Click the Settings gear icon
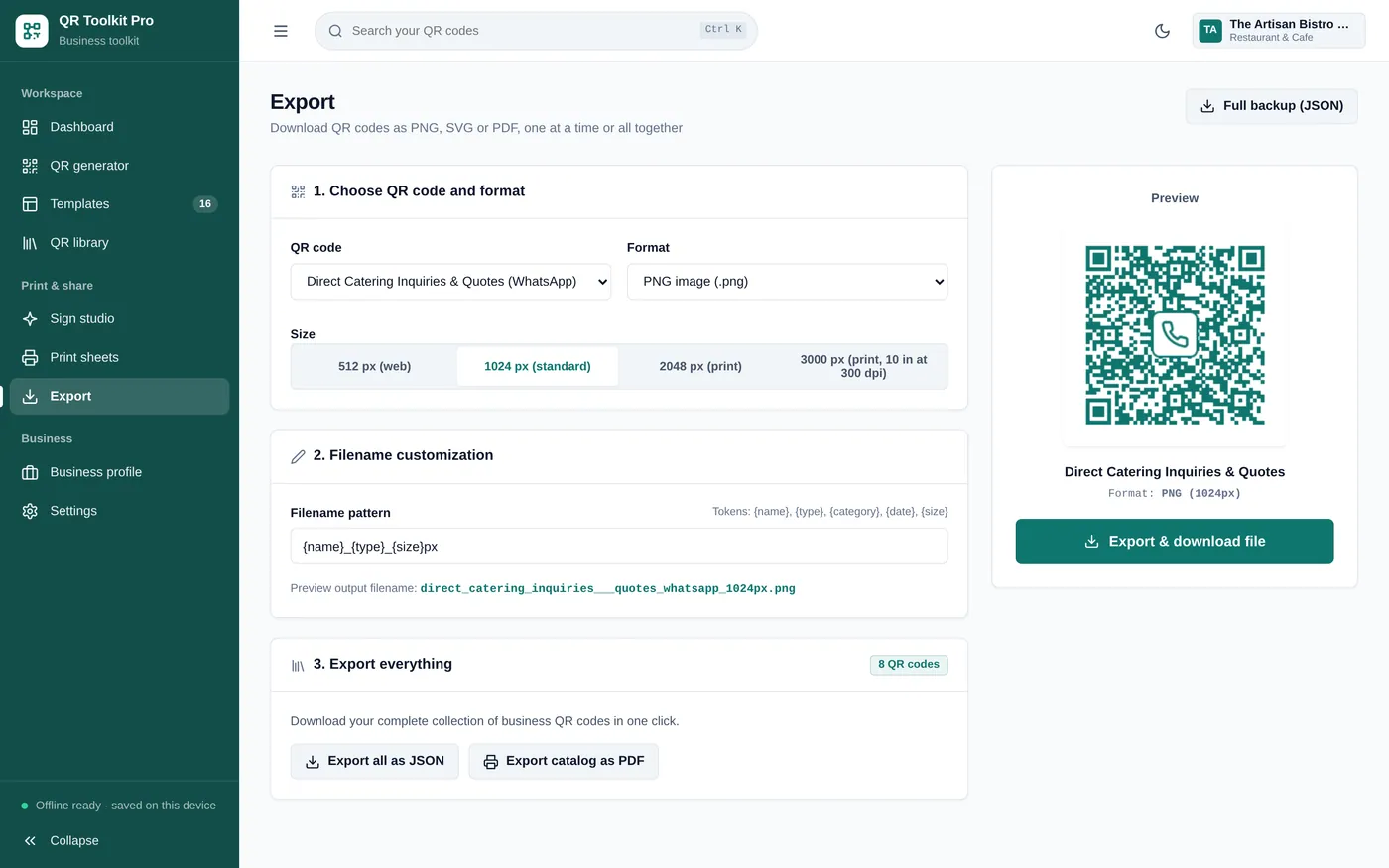The image size is (1389, 868). tap(30, 512)
